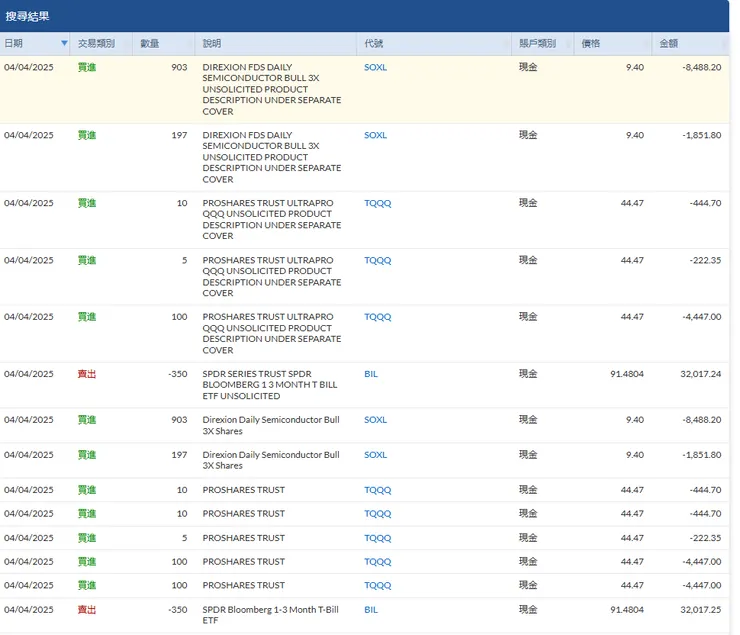Open BIL link in SPDR Bloomberg 1-3 Month row
This screenshot has width=740, height=635.
(371, 609)
